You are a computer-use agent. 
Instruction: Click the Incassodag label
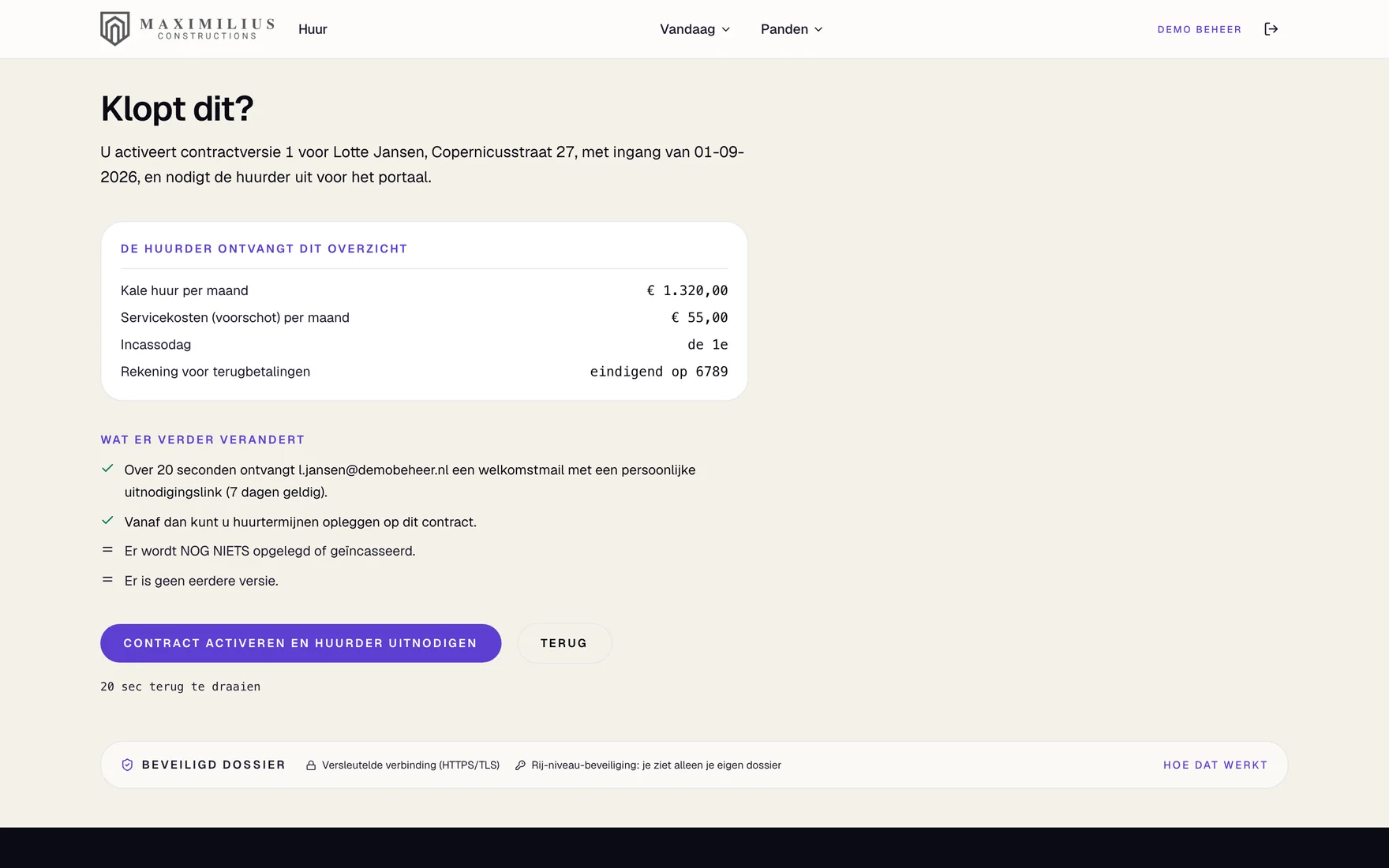pos(155,344)
